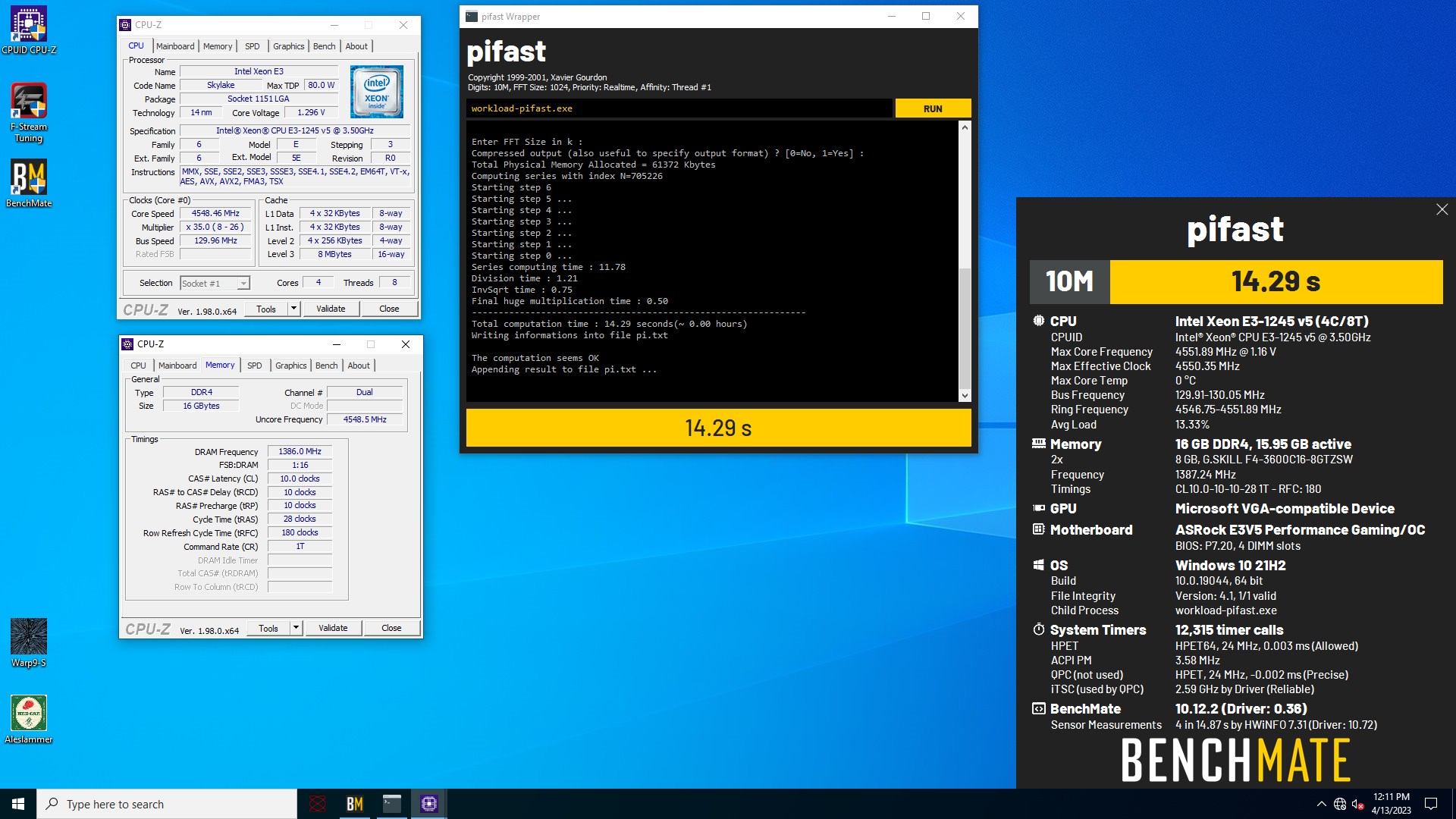Click the yellow RUN button in pifast
This screenshot has width=1456, height=819.
pos(933,108)
